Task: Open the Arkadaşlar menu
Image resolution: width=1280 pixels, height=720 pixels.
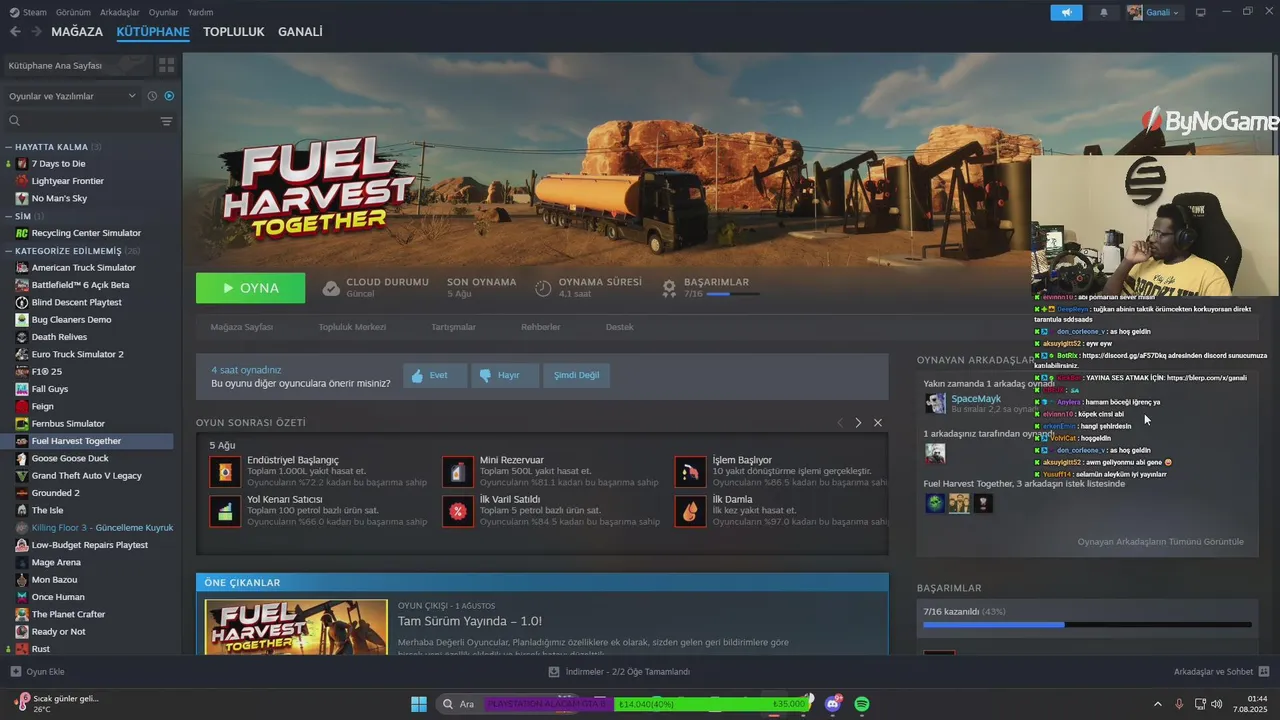Action: [x=121, y=12]
